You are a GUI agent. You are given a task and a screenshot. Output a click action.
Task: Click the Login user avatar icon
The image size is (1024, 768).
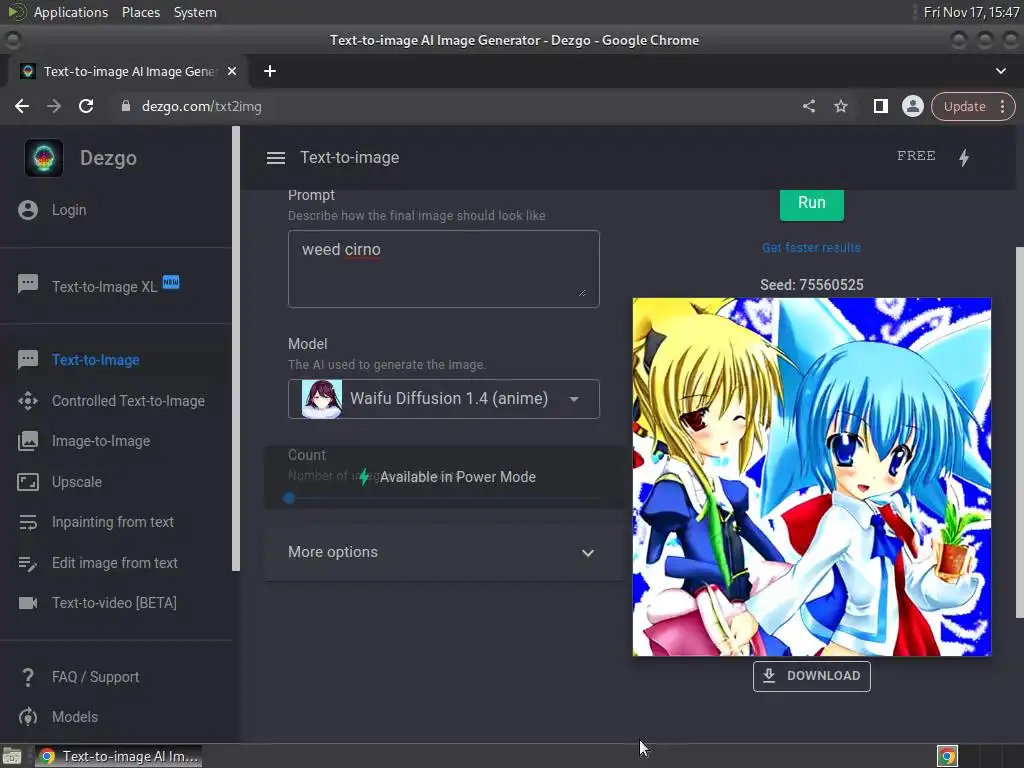coord(28,210)
